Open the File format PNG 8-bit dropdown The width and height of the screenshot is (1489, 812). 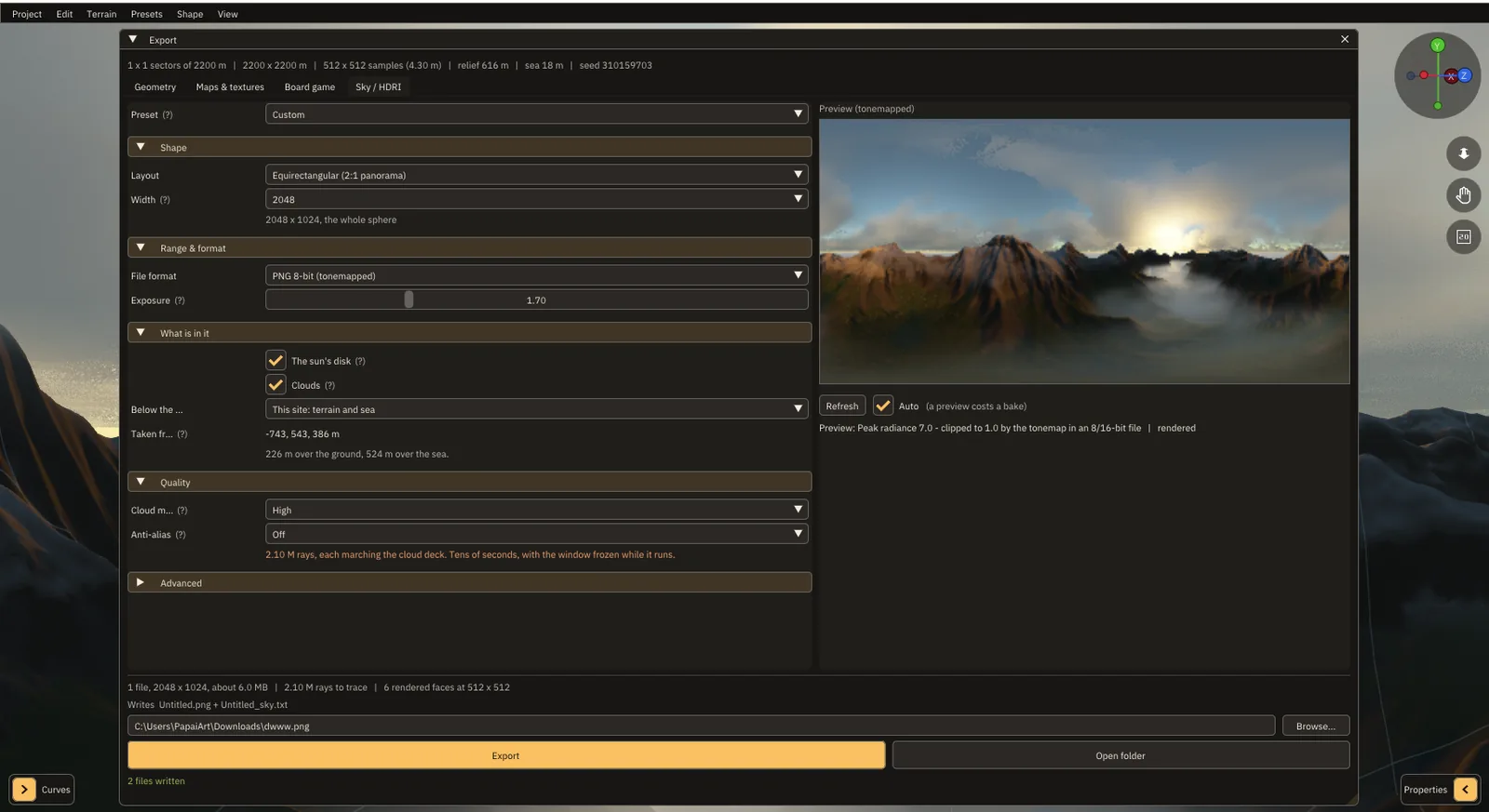(536, 275)
